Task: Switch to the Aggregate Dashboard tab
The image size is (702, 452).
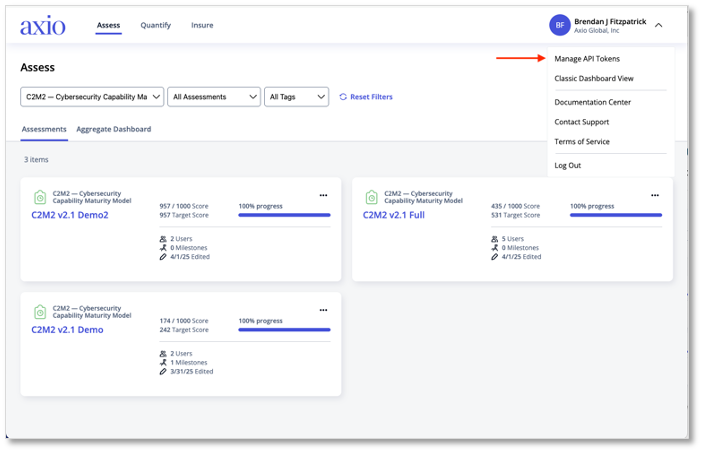Action: click(113, 129)
